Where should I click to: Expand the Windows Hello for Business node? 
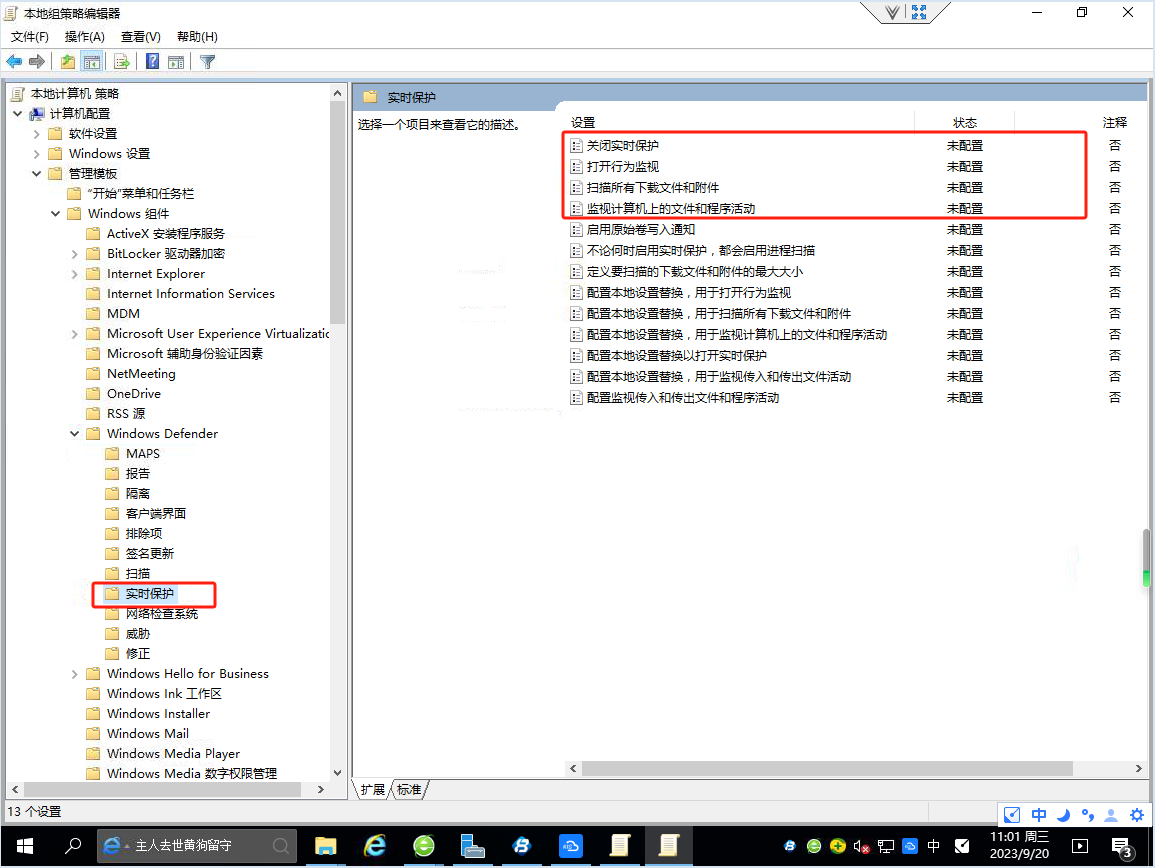pyautogui.click(x=74, y=673)
